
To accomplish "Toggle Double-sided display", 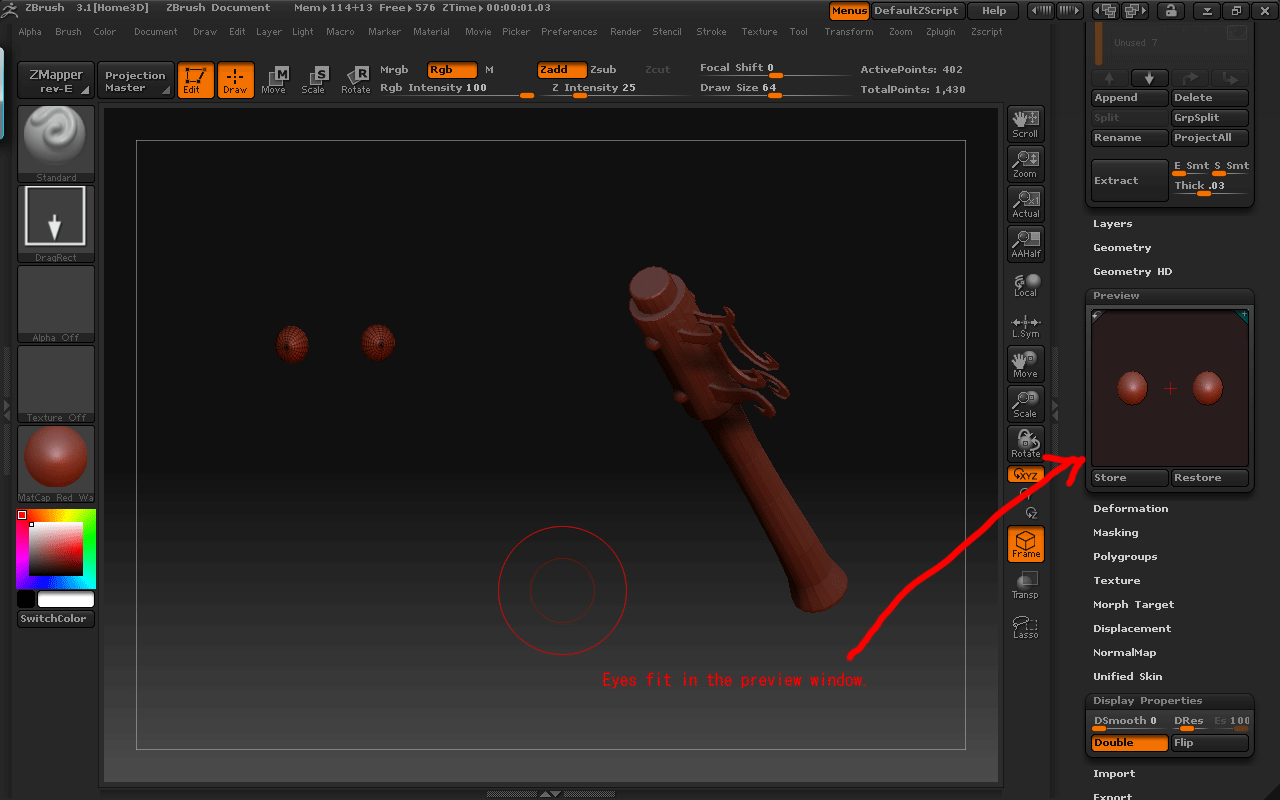I will pos(1130,743).
